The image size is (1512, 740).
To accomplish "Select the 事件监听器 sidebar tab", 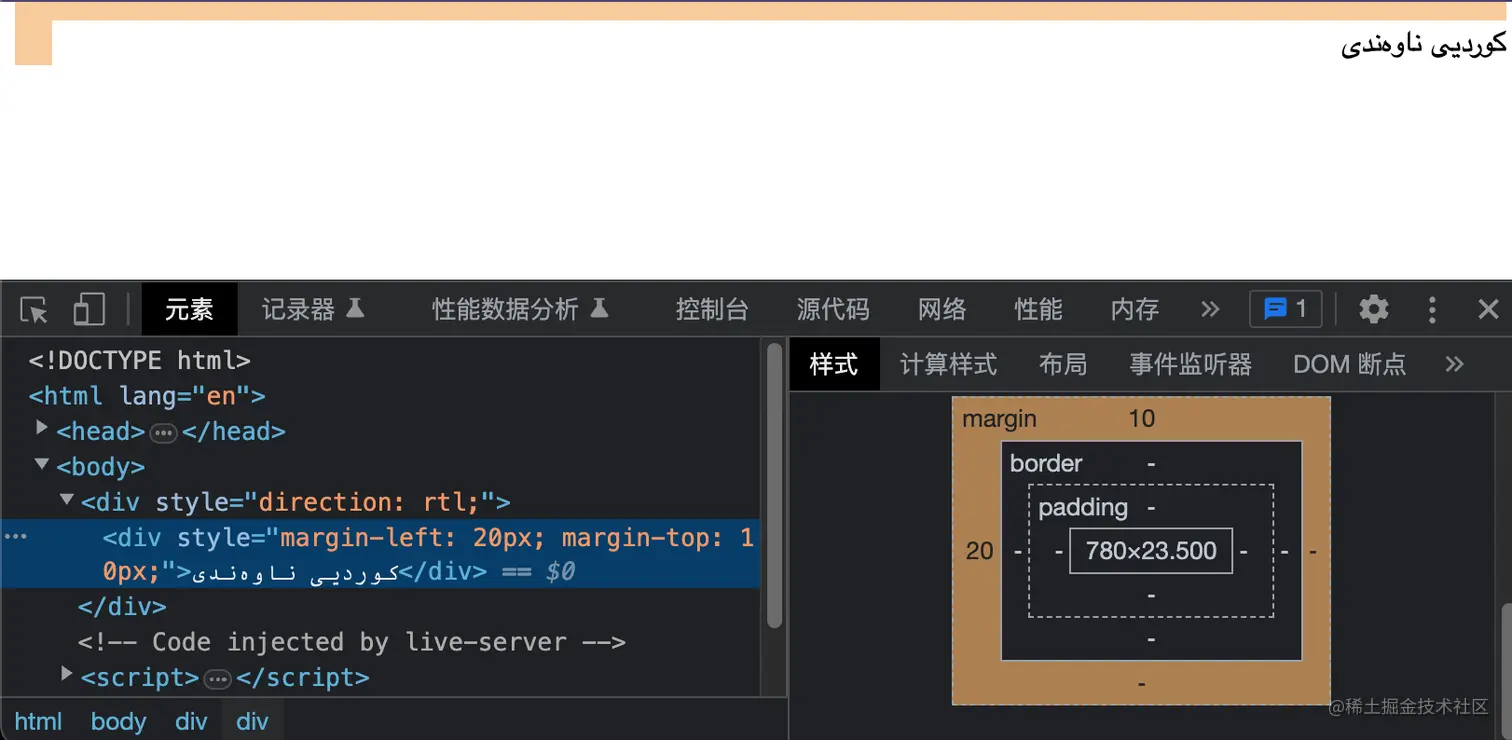I will 1190,364.
